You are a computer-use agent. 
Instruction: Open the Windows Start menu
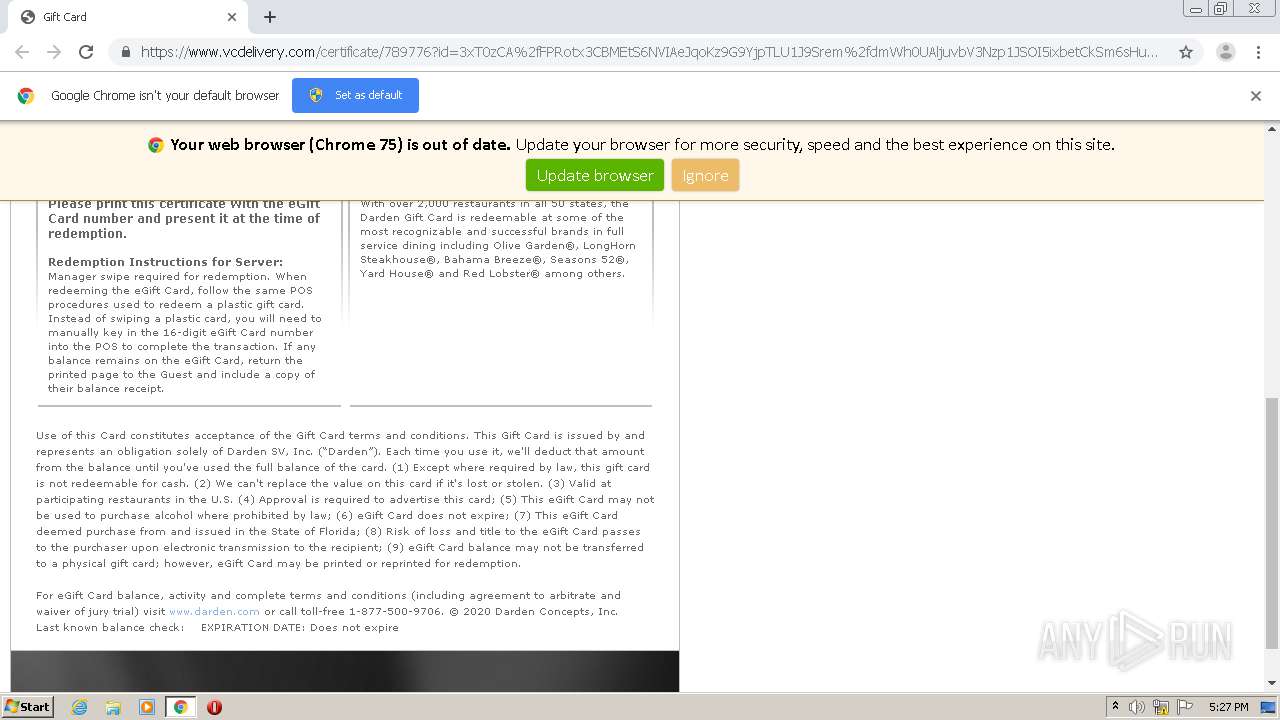click(27, 706)
